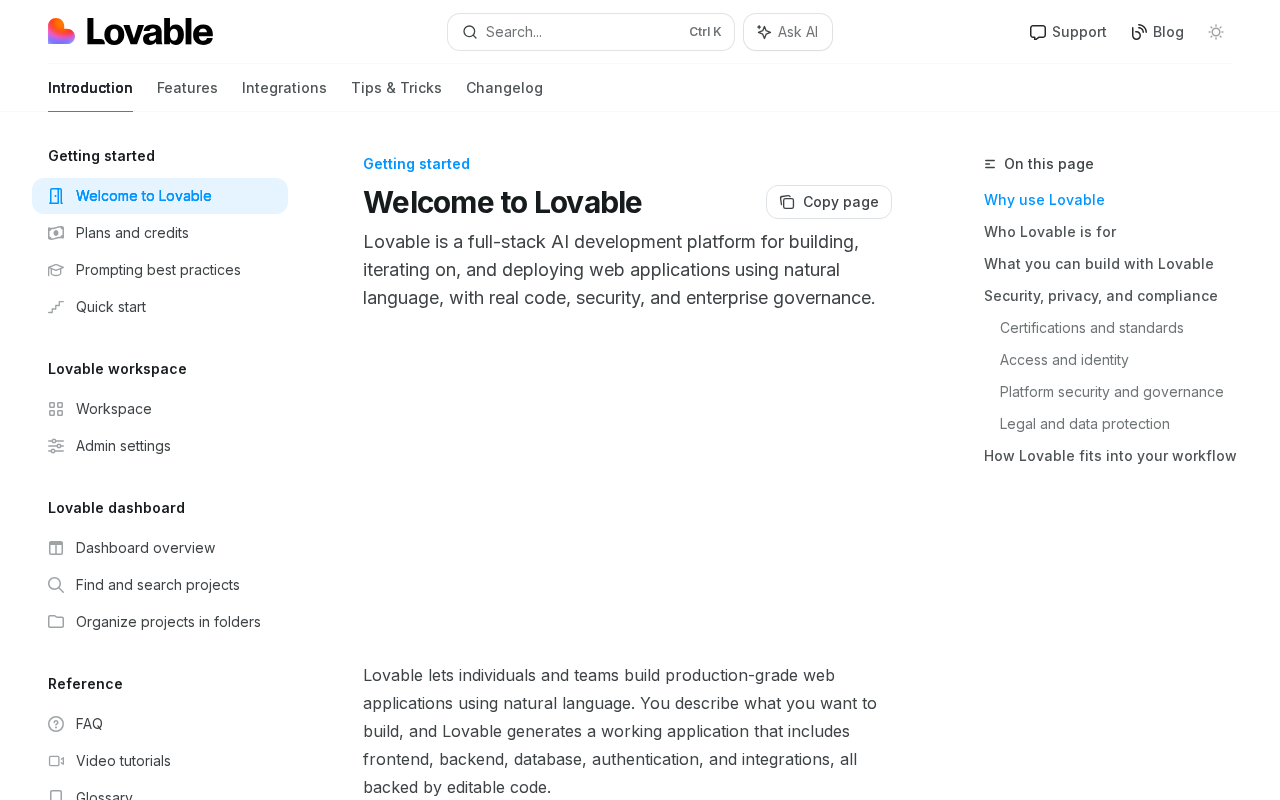1280x800 pixels.
Task: Open the Video tutorials page
Action: (x=123, y=761)
